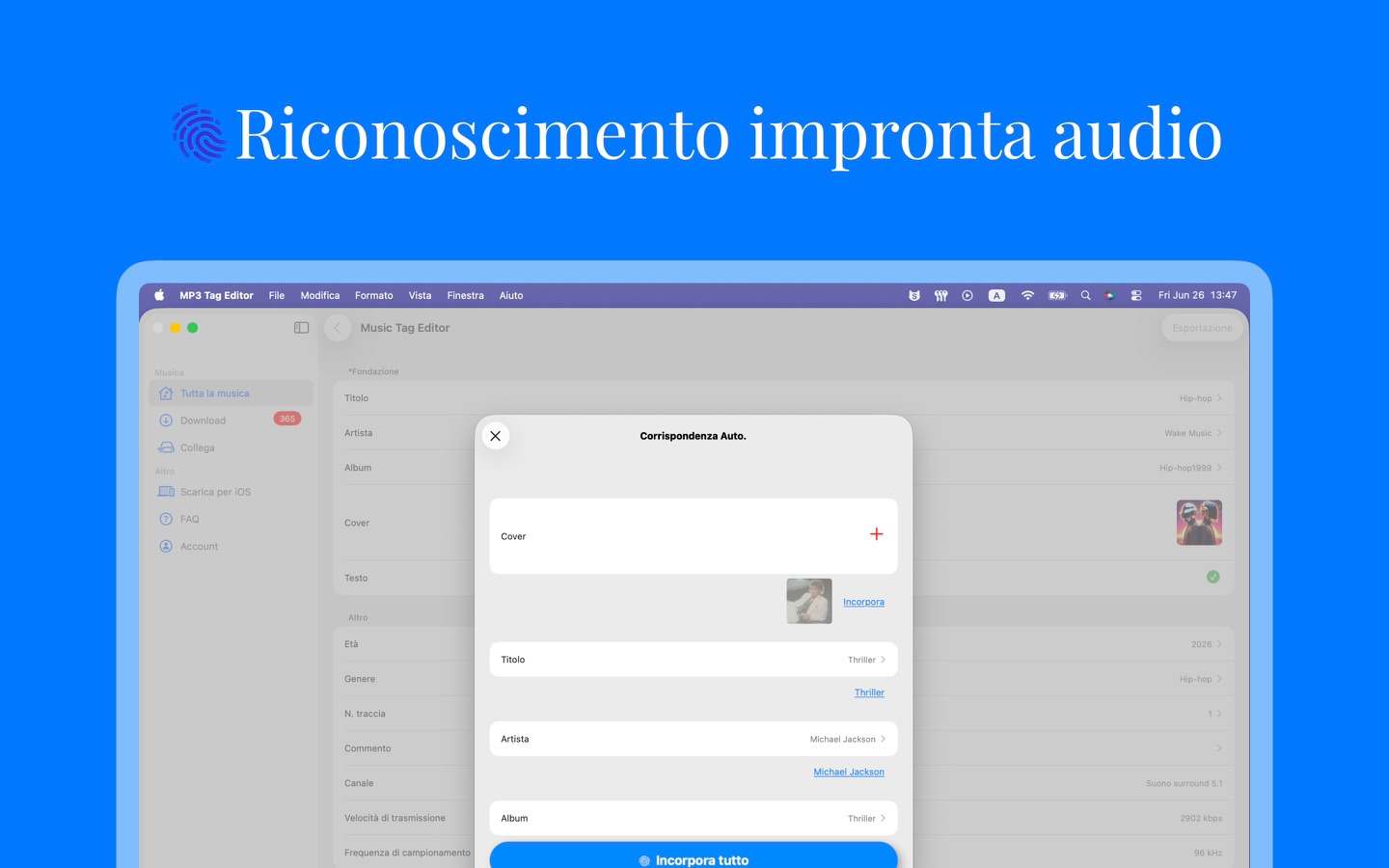Expand the Hip-hop1999 album chevron
The height and width of the screenshot is (868, 1389).
tap(1219, 468)
